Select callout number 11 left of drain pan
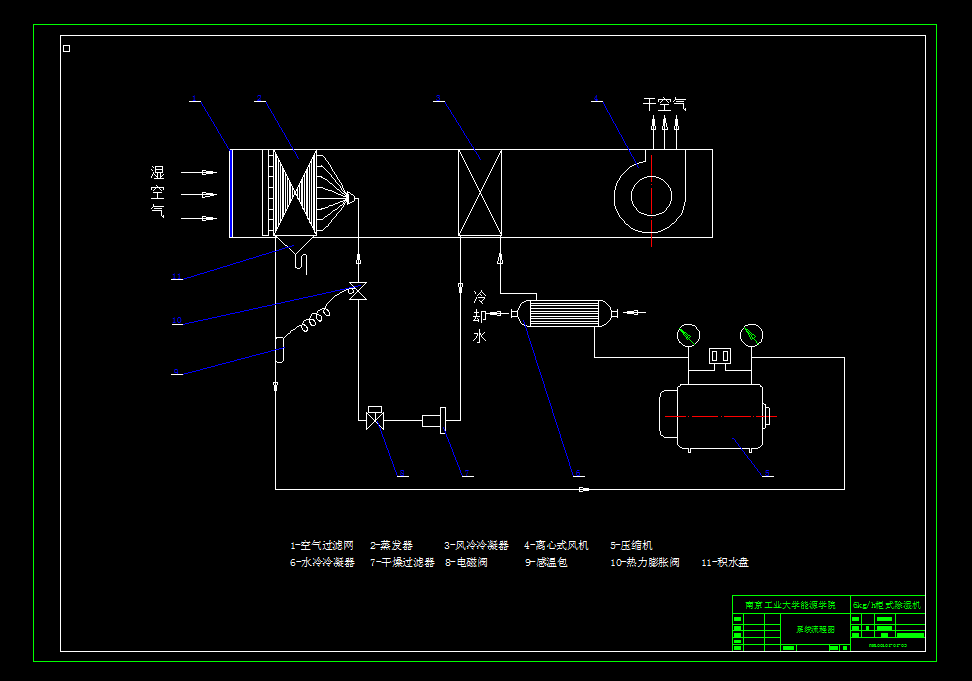Screen dimensions: 972x681 [177, 276]
